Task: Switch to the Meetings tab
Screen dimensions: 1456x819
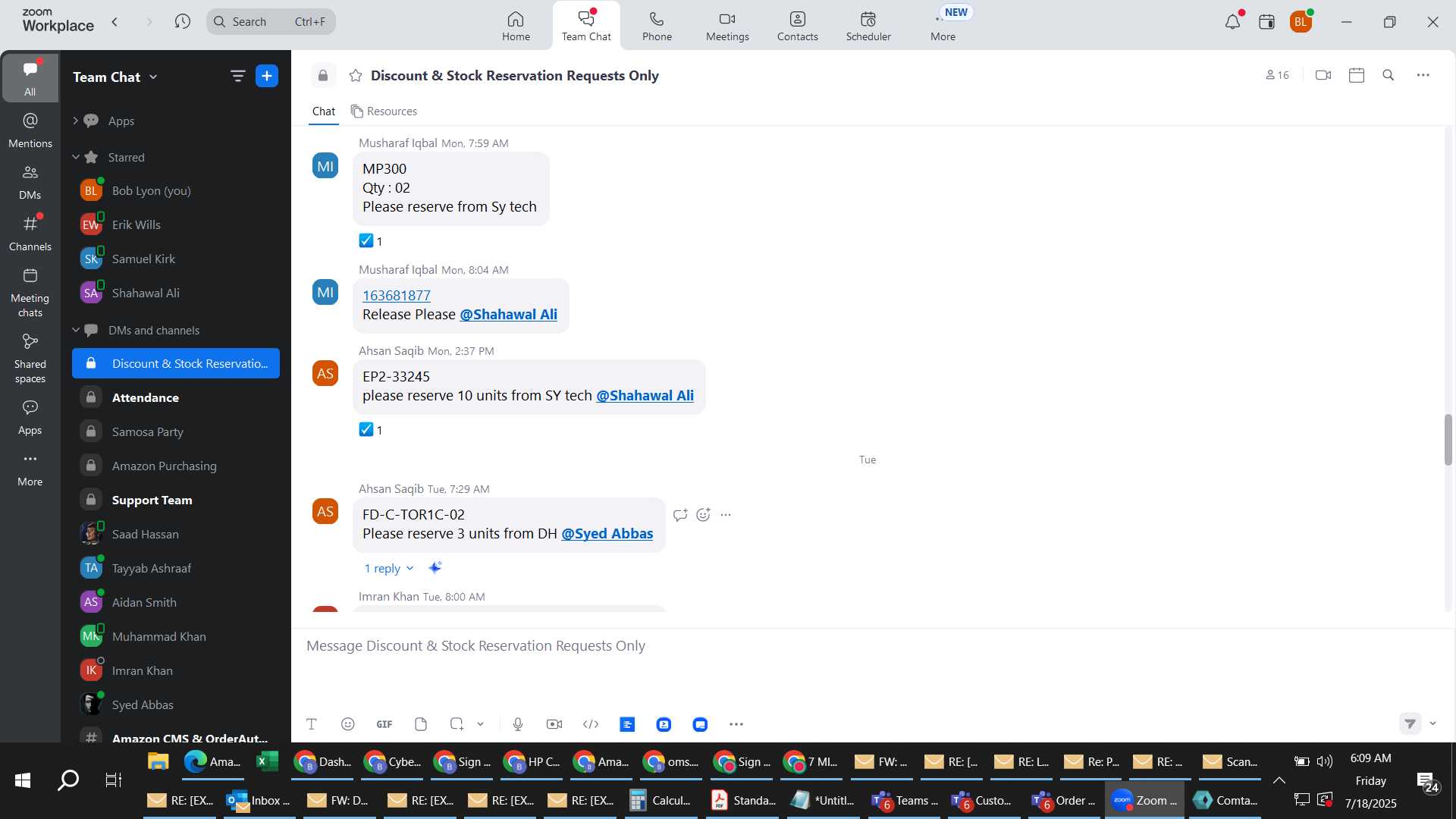Action: [x=727, y=26]
